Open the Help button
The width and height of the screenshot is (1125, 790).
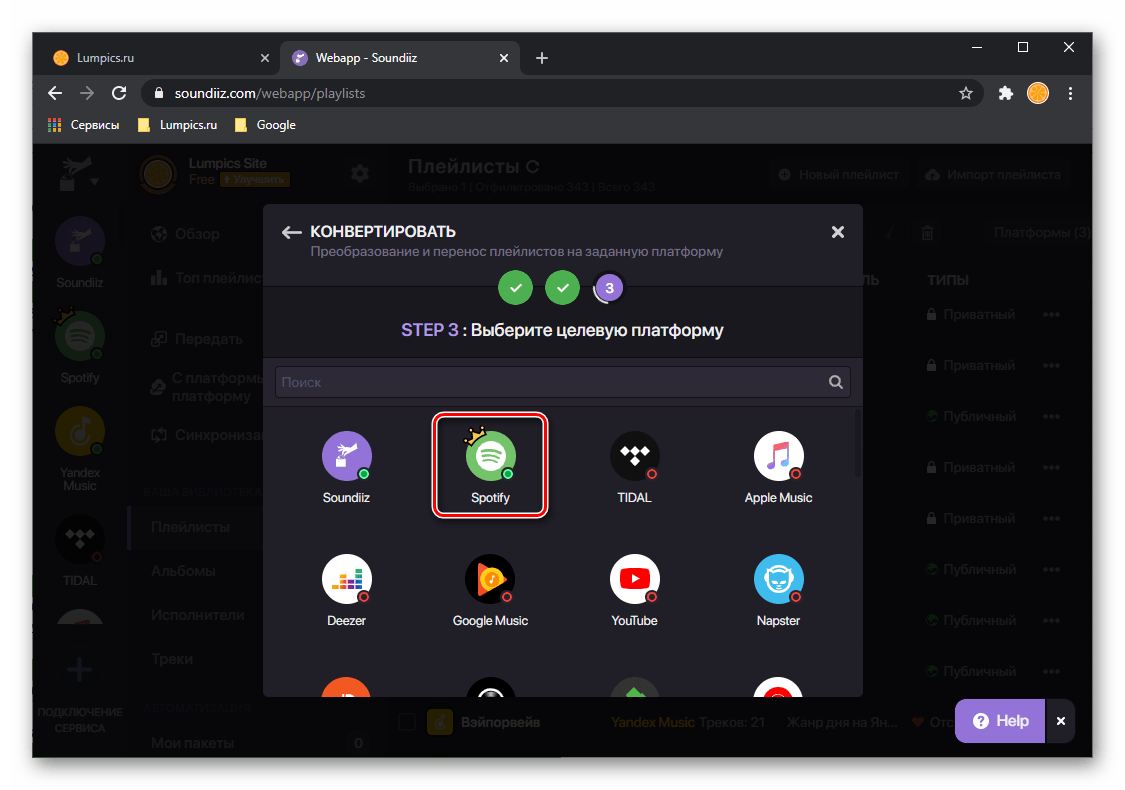(1000, 720)
